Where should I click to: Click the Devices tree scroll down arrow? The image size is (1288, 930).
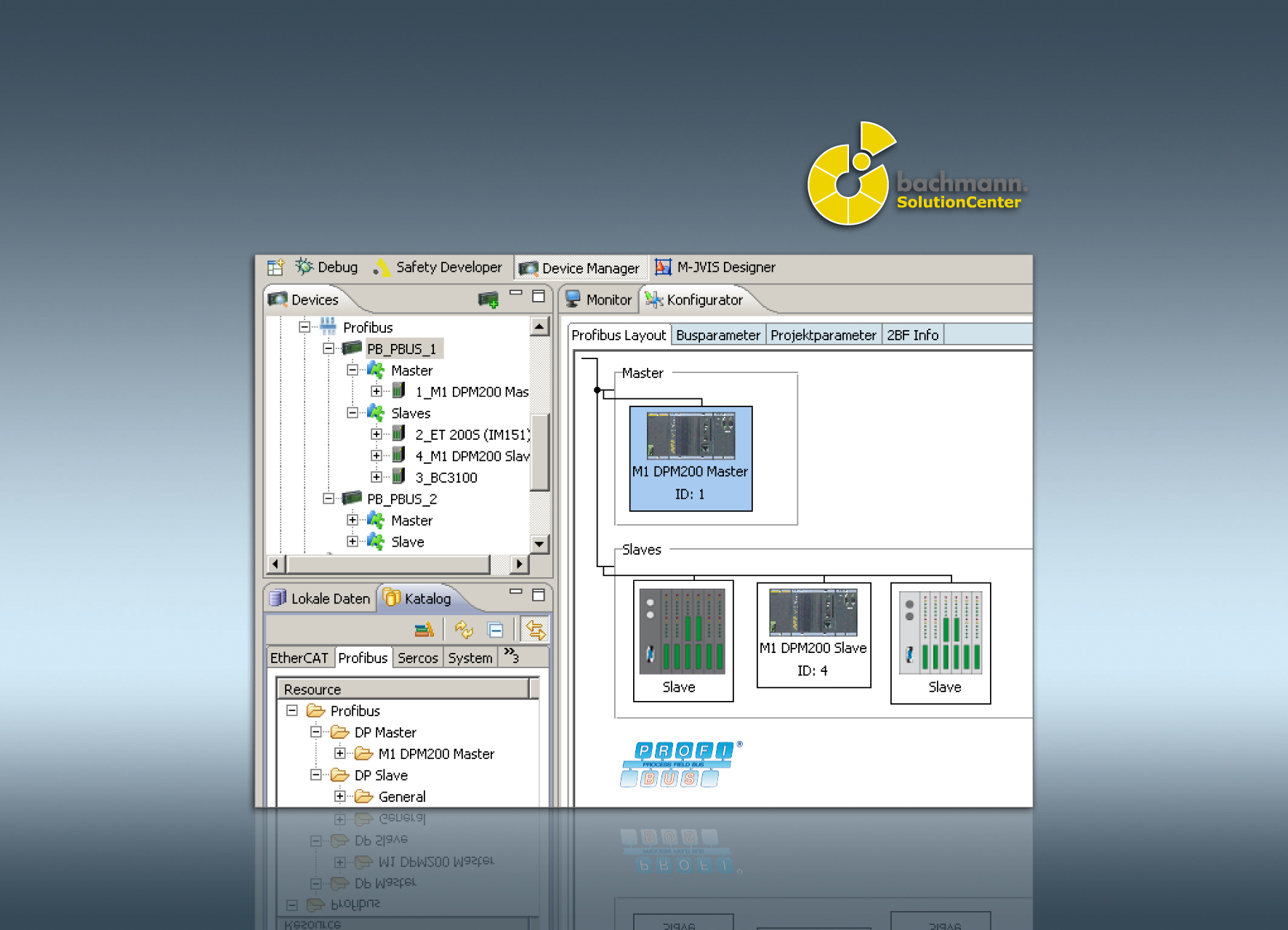point(539,544)
